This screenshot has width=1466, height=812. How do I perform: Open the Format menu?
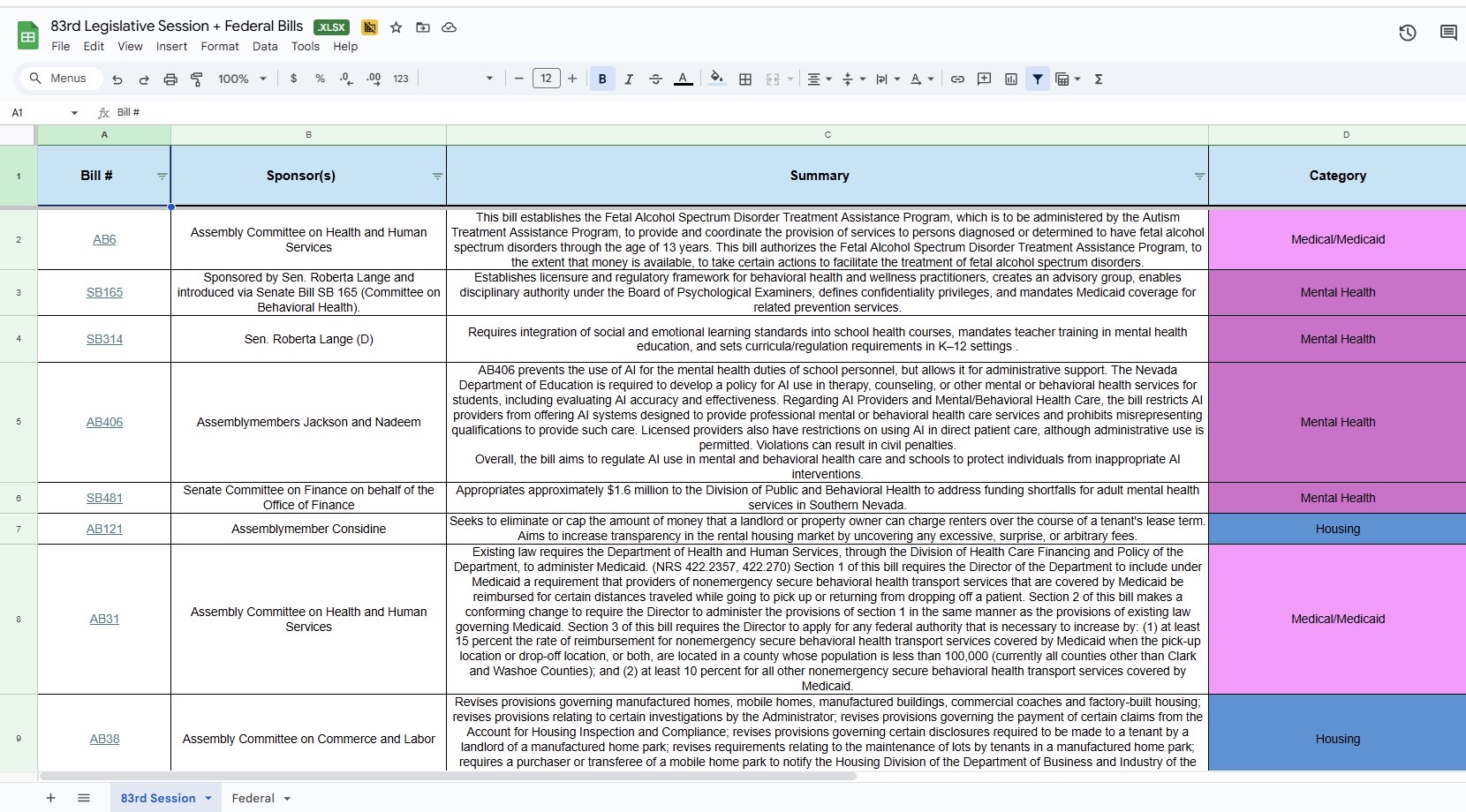coord(219,47)
